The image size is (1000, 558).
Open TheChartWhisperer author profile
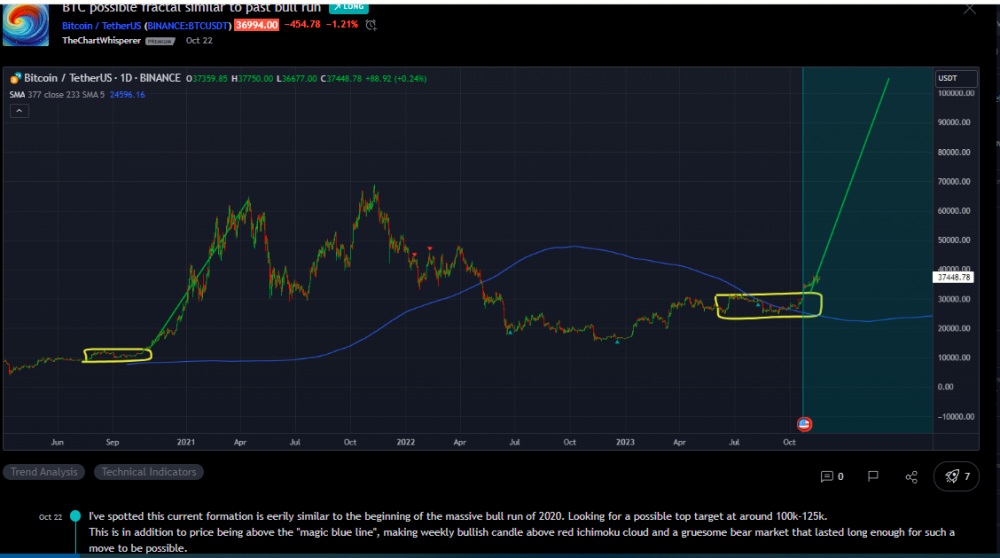tap(101, 41)
